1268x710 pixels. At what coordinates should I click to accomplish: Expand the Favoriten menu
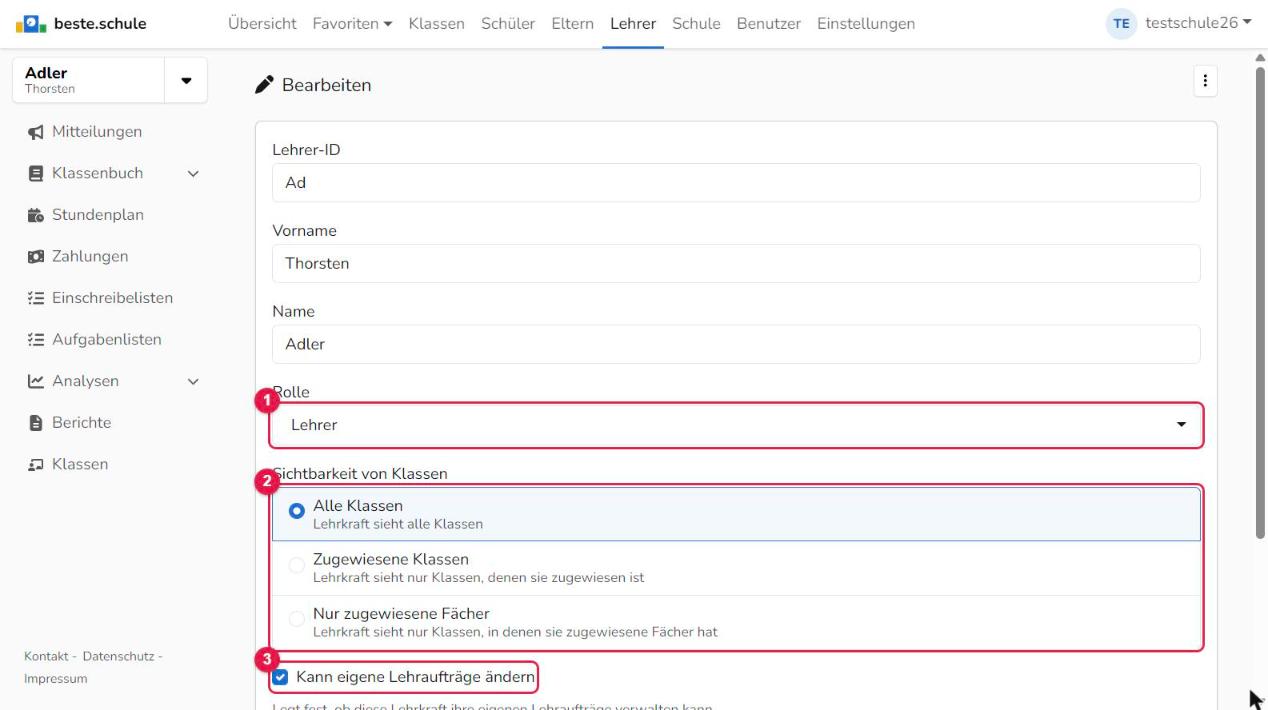352,23
